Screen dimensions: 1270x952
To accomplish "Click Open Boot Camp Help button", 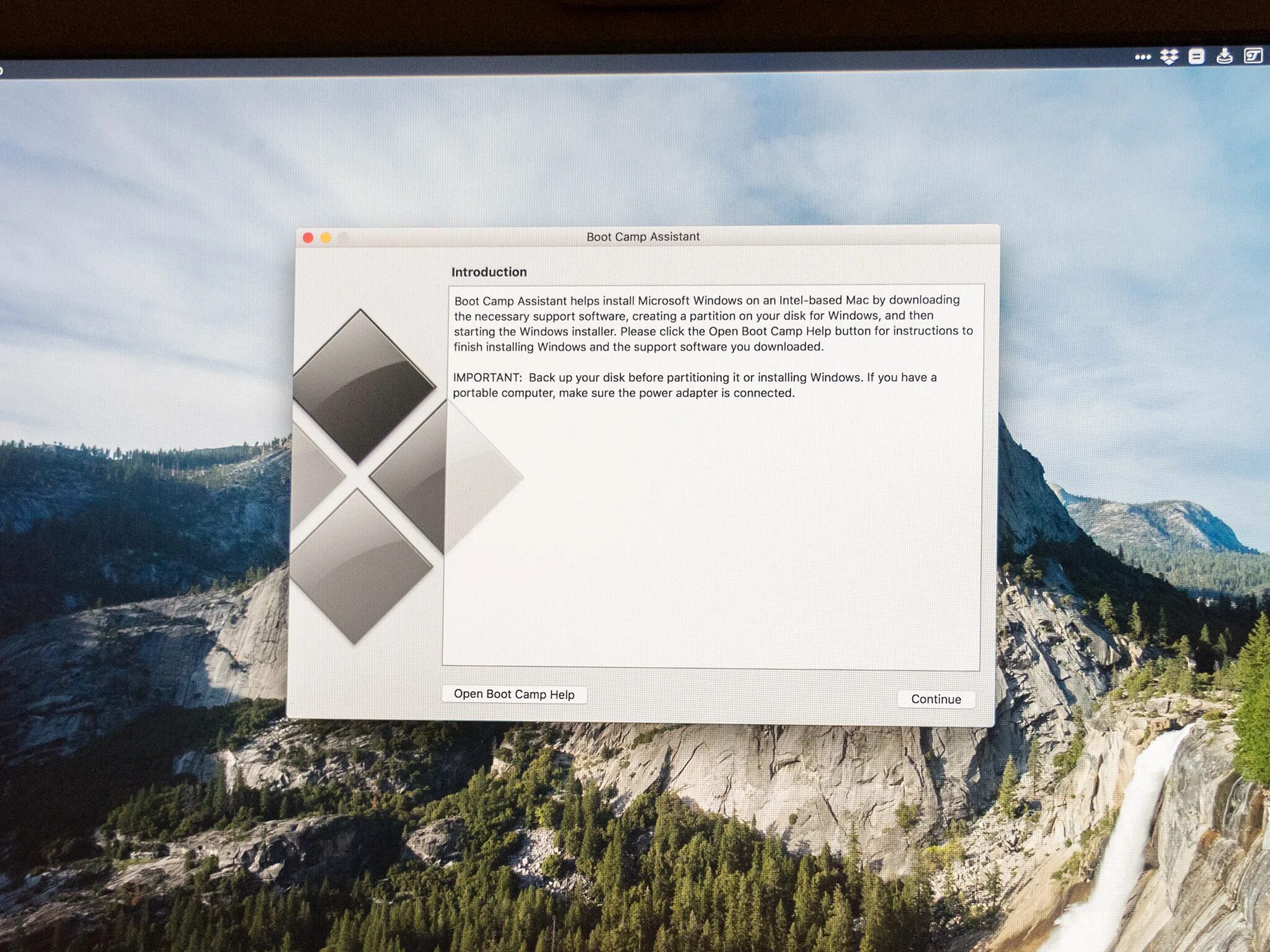I will point(514,694).
